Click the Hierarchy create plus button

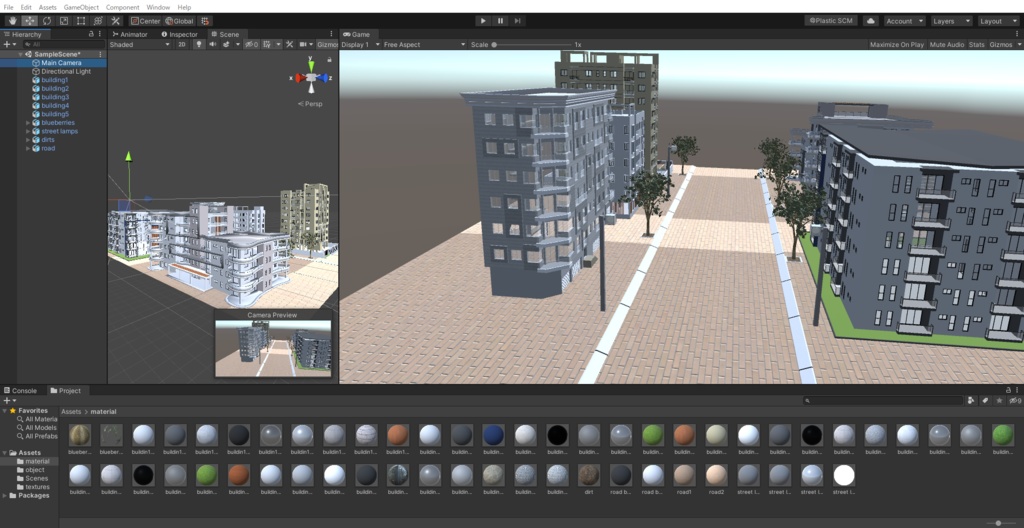point(8,44)
